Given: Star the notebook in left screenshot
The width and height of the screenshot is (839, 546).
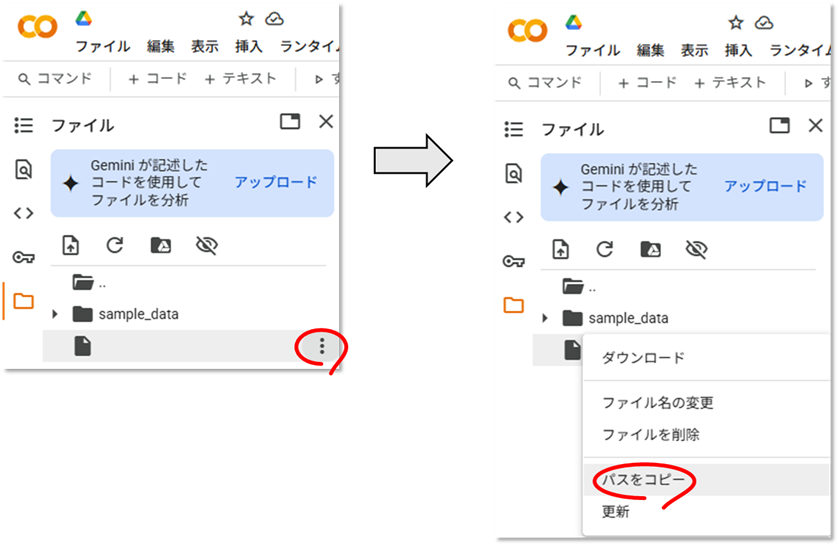Looking at the screenshot, I should tap(246, 19).
